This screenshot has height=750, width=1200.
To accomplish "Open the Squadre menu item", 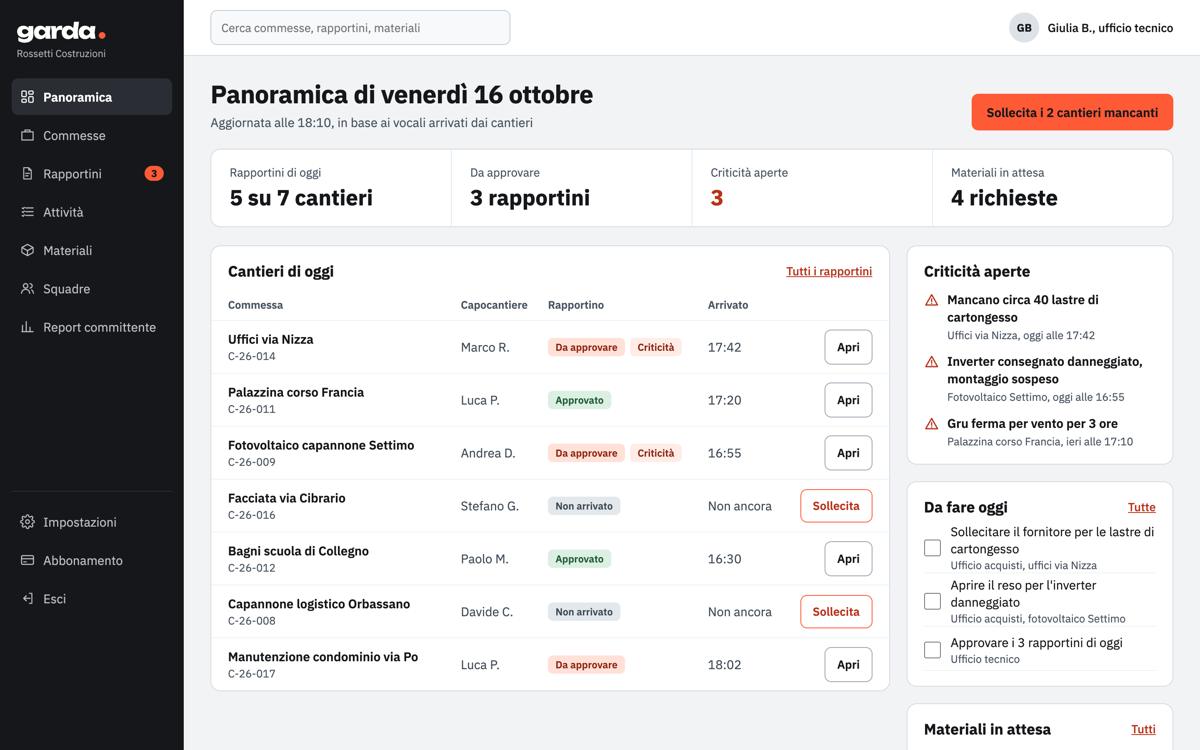I will (x=92, y=289).
